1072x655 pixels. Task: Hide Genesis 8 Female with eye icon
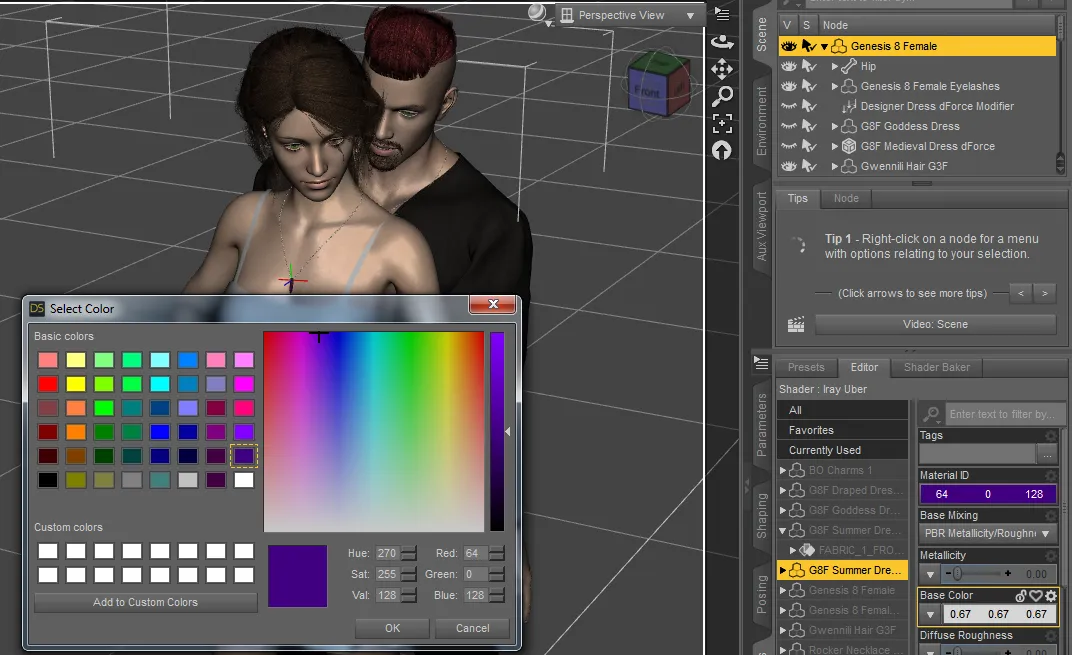point(788,46)
